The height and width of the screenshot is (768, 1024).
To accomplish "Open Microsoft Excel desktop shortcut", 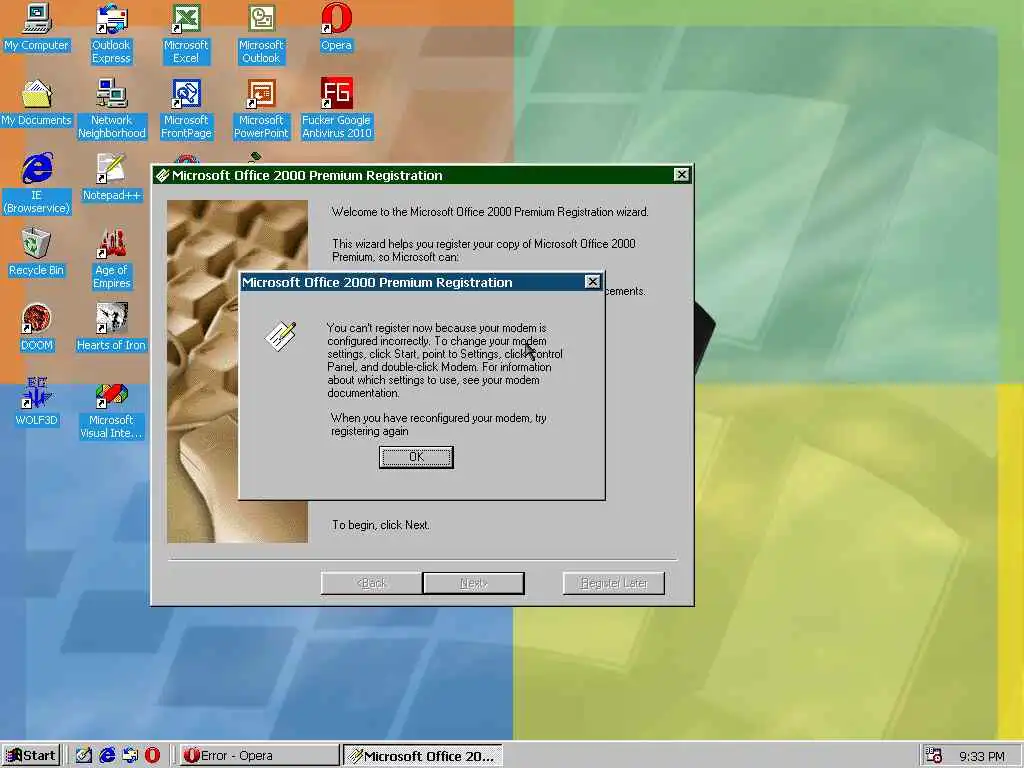I will click(186, 34).
